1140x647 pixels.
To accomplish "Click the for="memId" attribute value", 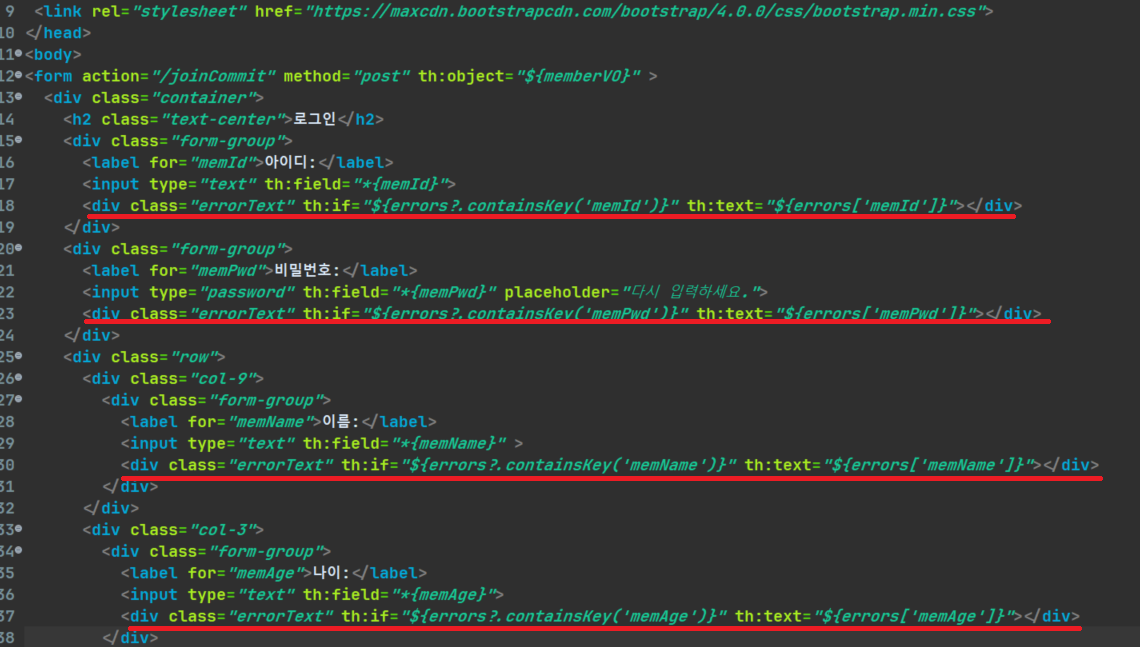I will click(x=221, y=163).
